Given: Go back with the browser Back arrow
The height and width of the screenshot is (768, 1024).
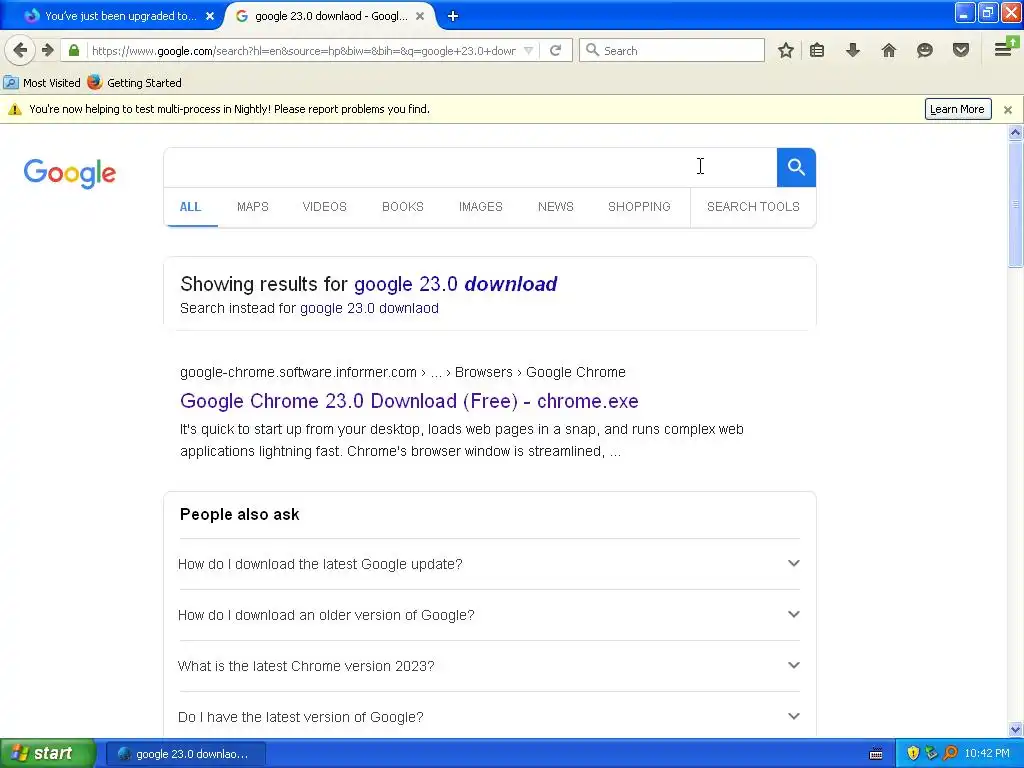Looking at the screenshot, I should [x=20, y=50].
